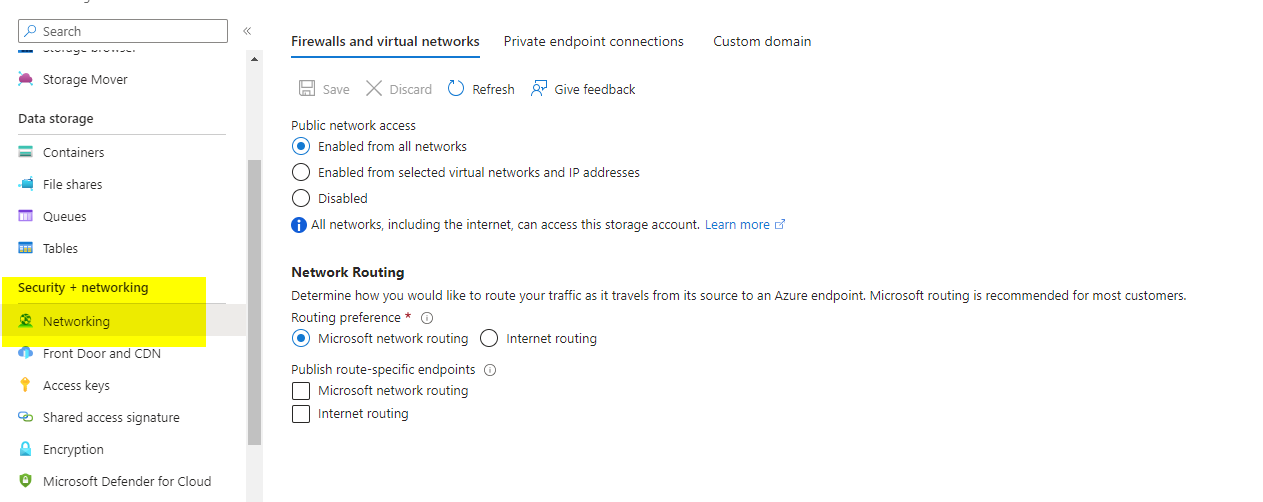The image size is (1263, 502).
Task: Switch to Private endpoint connections tab
Action: (593, 41)
